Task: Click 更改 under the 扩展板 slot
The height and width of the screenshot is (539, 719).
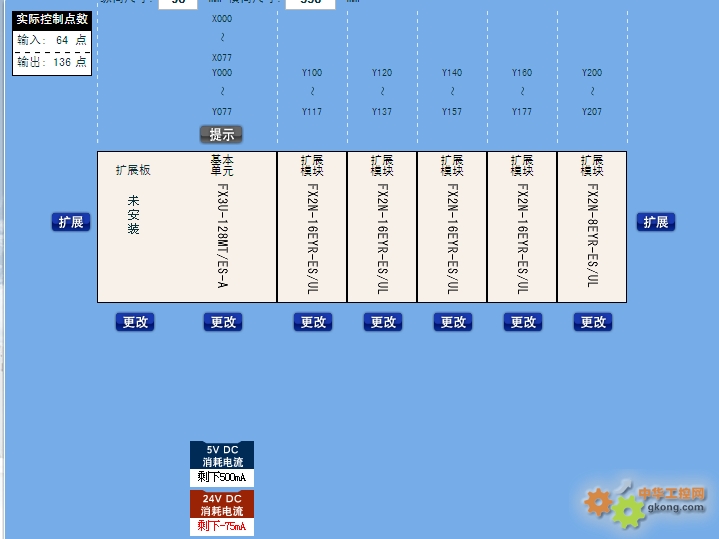Action: pos(135,322)
